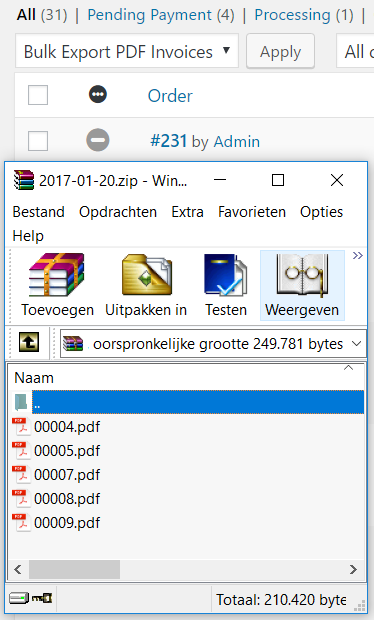The height and width of the screenshot is (620, 374).
Task: Select 00009.pdf in the file list
Action: tap(67, 523)
